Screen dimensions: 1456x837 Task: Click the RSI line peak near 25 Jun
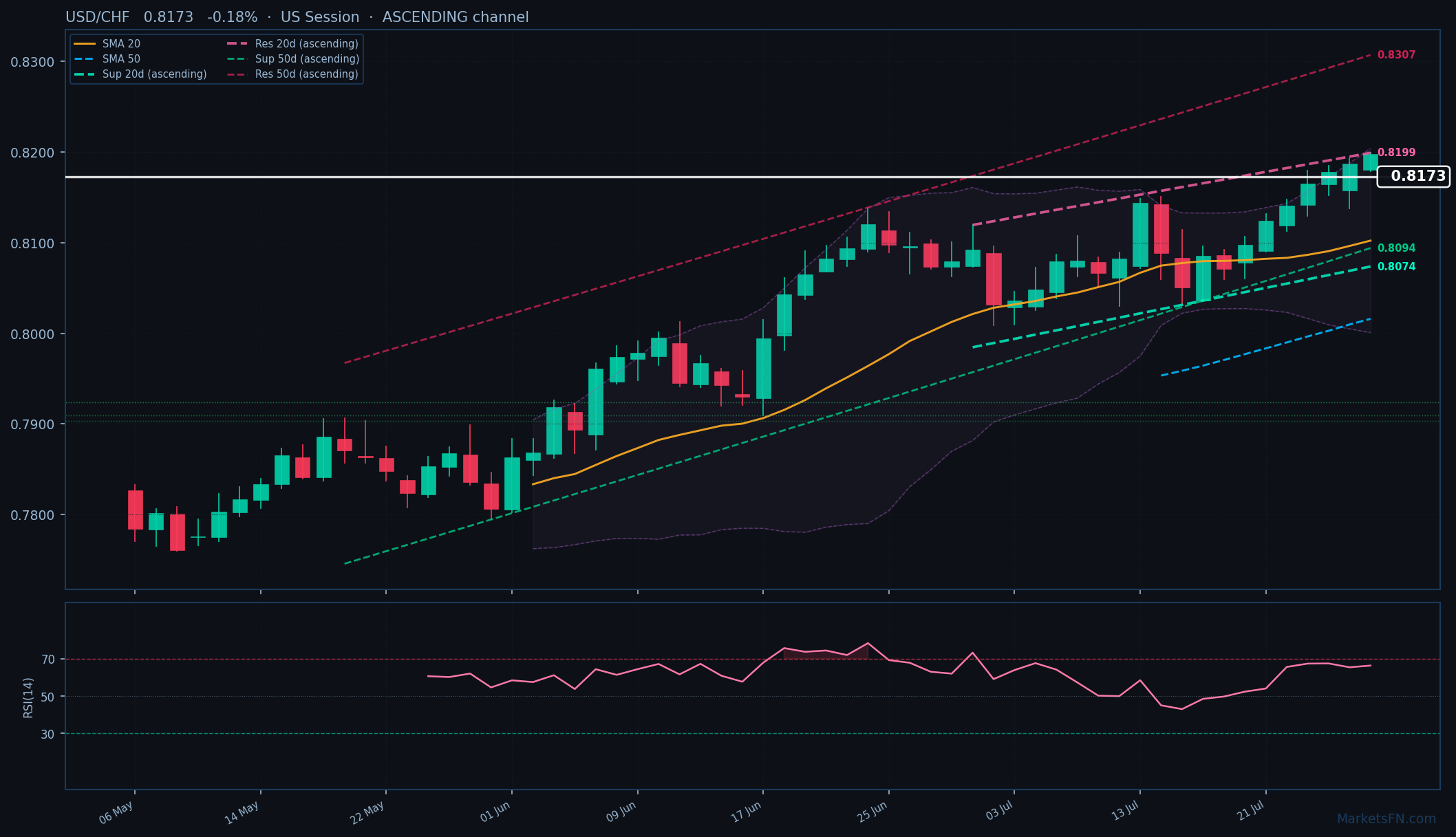click(868, 644)
